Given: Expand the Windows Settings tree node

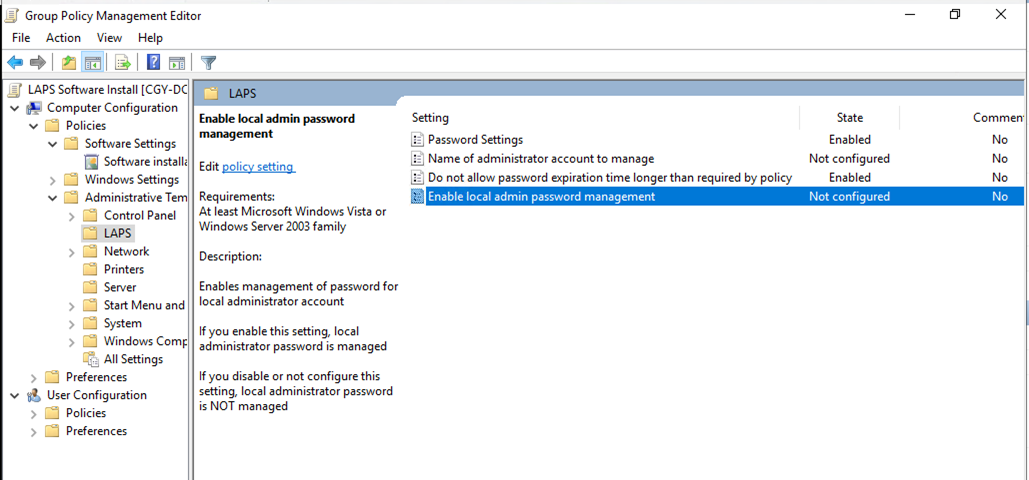Looking at the screenshot, I should (52, 180).
